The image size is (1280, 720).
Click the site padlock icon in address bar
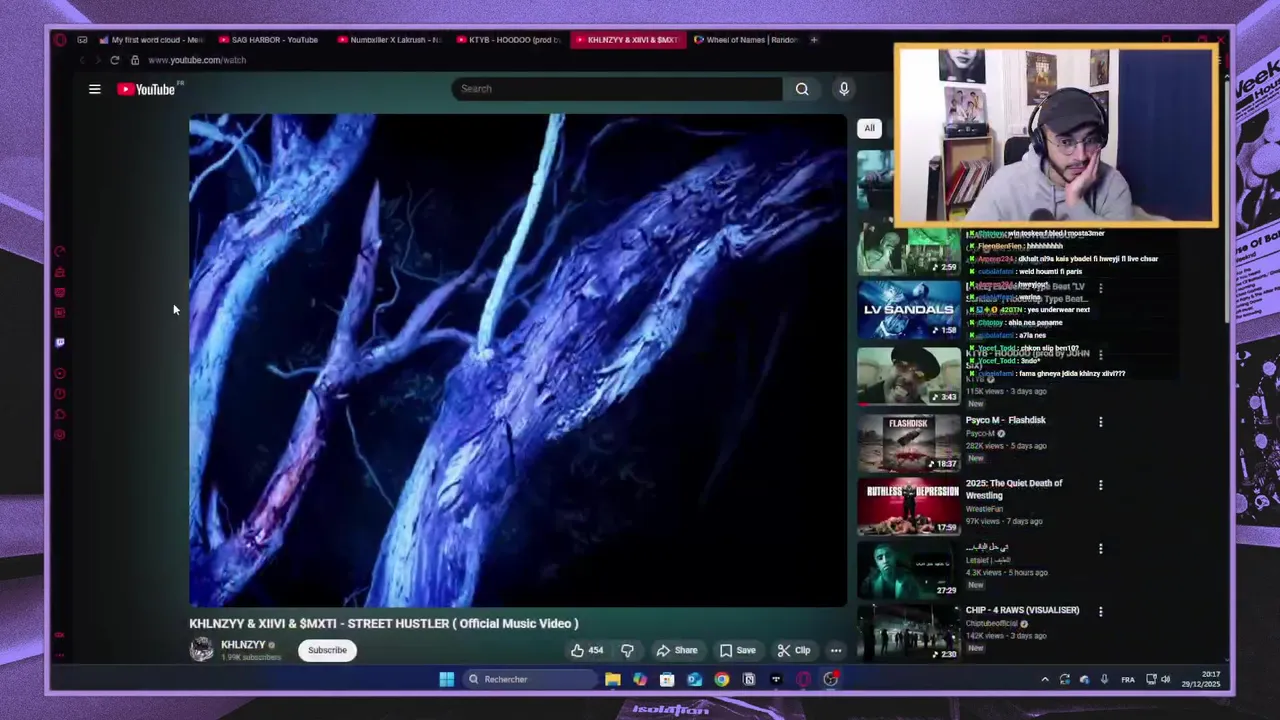135,60
